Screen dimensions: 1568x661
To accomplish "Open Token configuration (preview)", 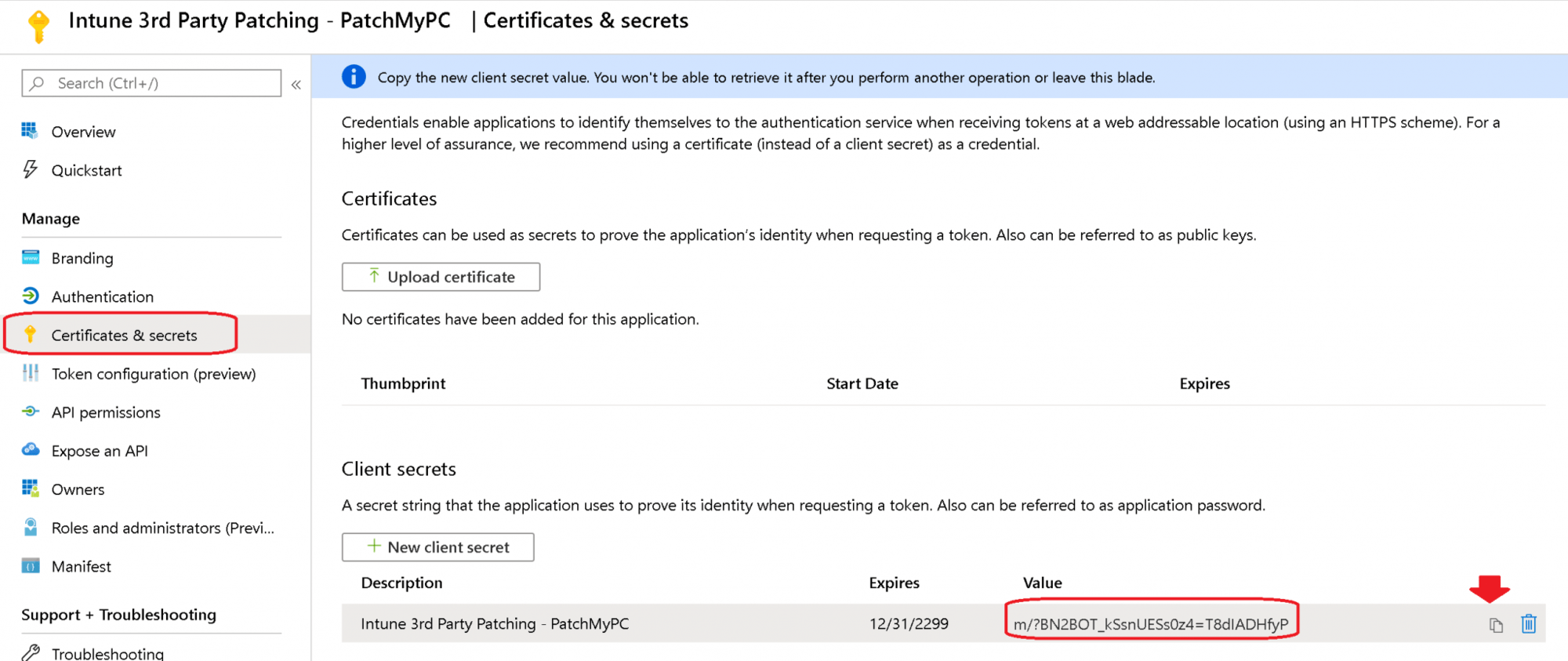I will click(154, 374).
